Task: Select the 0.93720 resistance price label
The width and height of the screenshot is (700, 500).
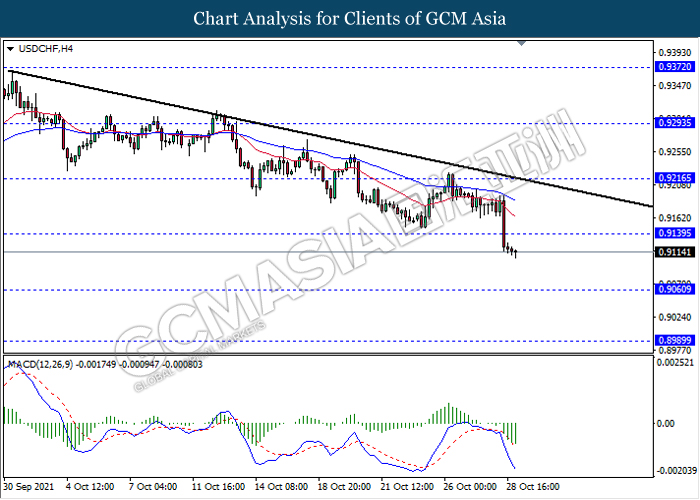Action: [675, 67]
